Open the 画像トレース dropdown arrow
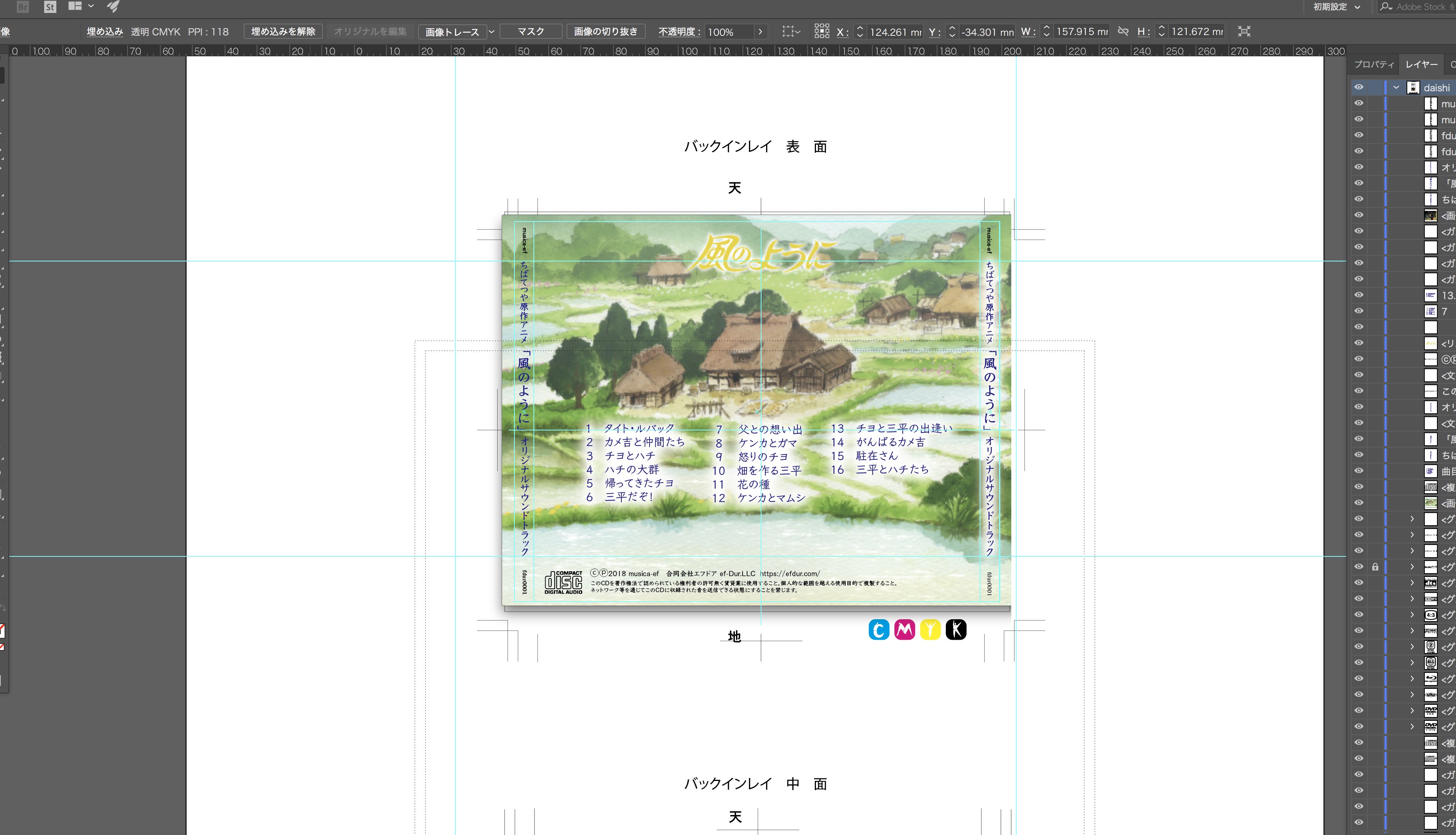Screen dimensions: 1456x835 point(492,32)
